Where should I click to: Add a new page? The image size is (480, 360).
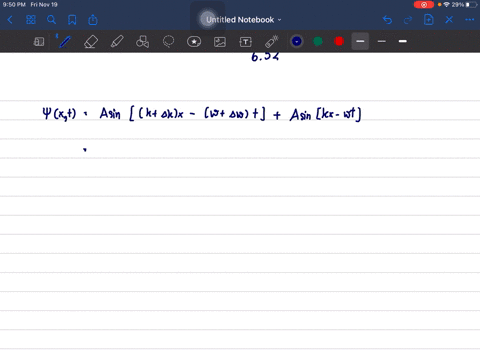(429, 20)
